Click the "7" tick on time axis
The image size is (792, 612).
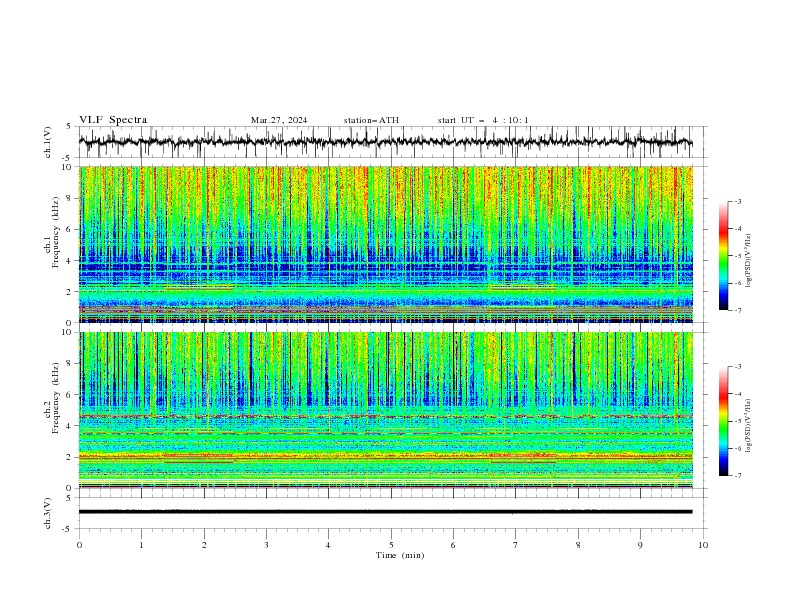(516, 545)
